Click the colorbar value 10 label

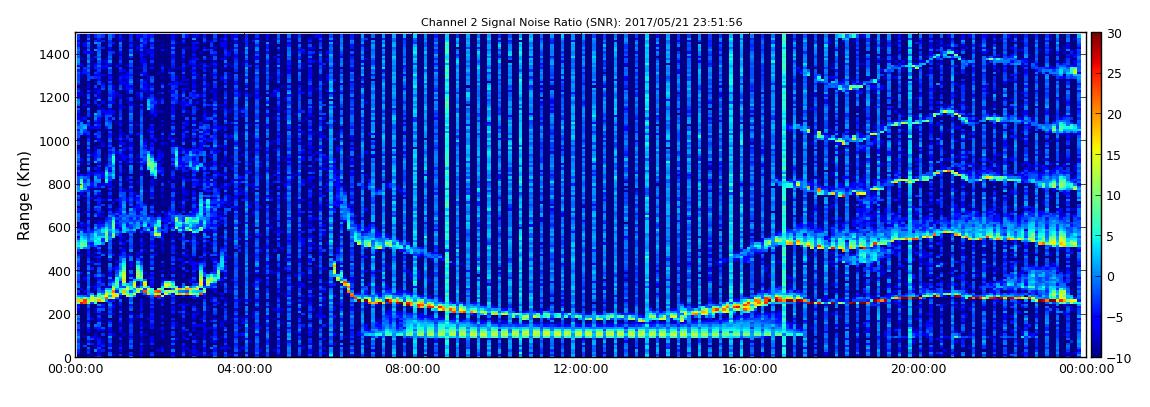coord(1113,195)
